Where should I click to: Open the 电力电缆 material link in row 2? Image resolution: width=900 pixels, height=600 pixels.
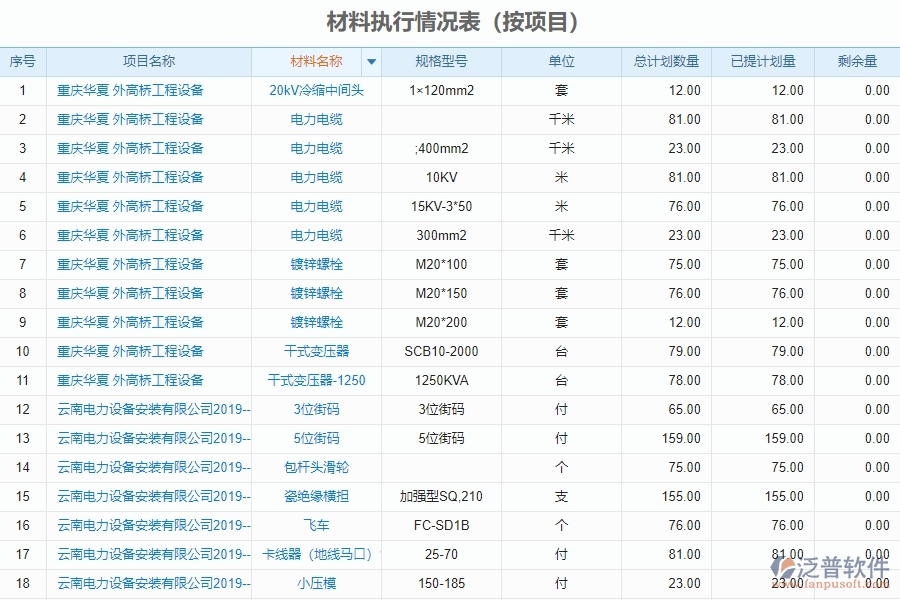(x=313, y=119)
